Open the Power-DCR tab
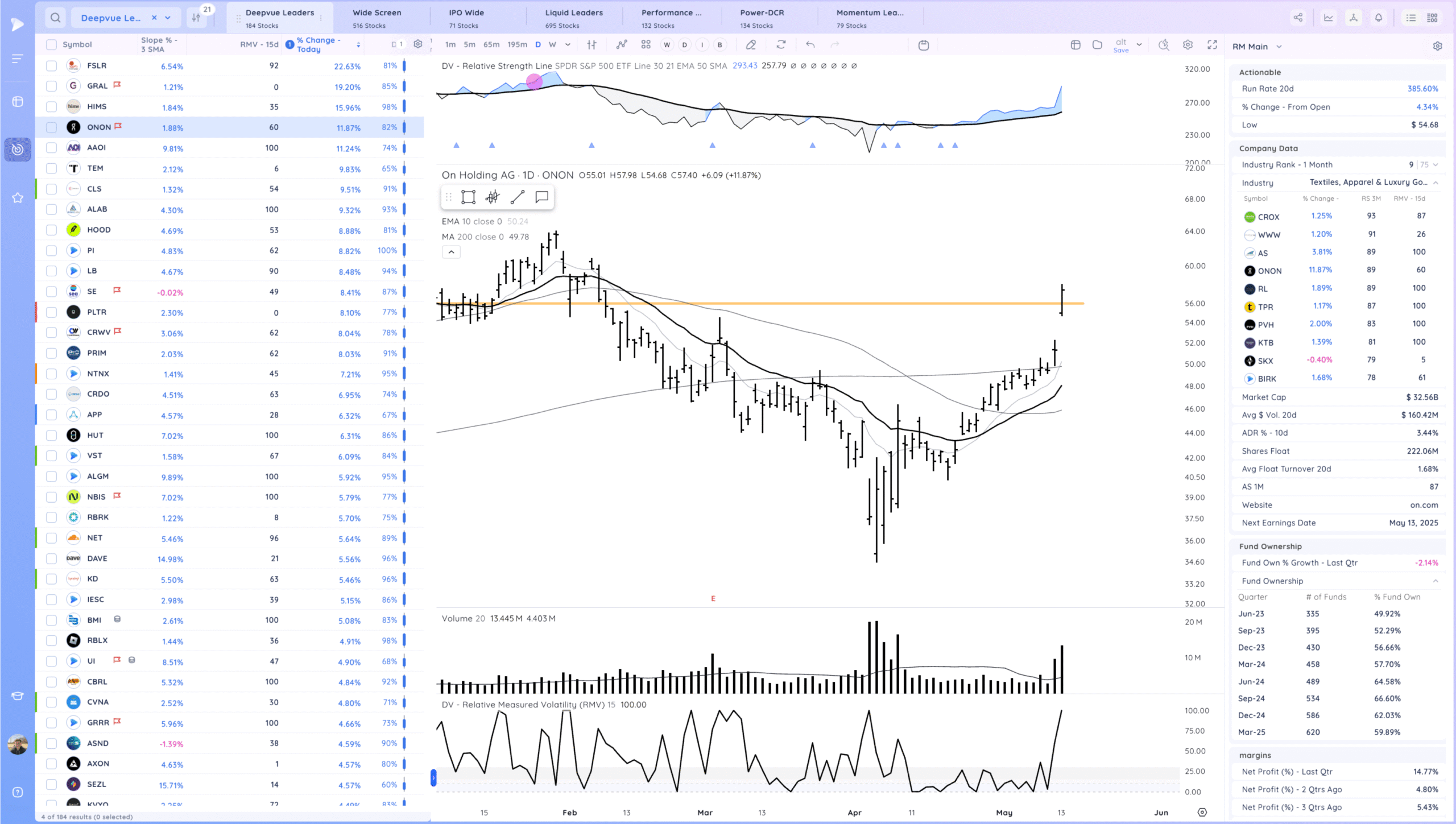The image size is (1456, 824). pos(762,18)
